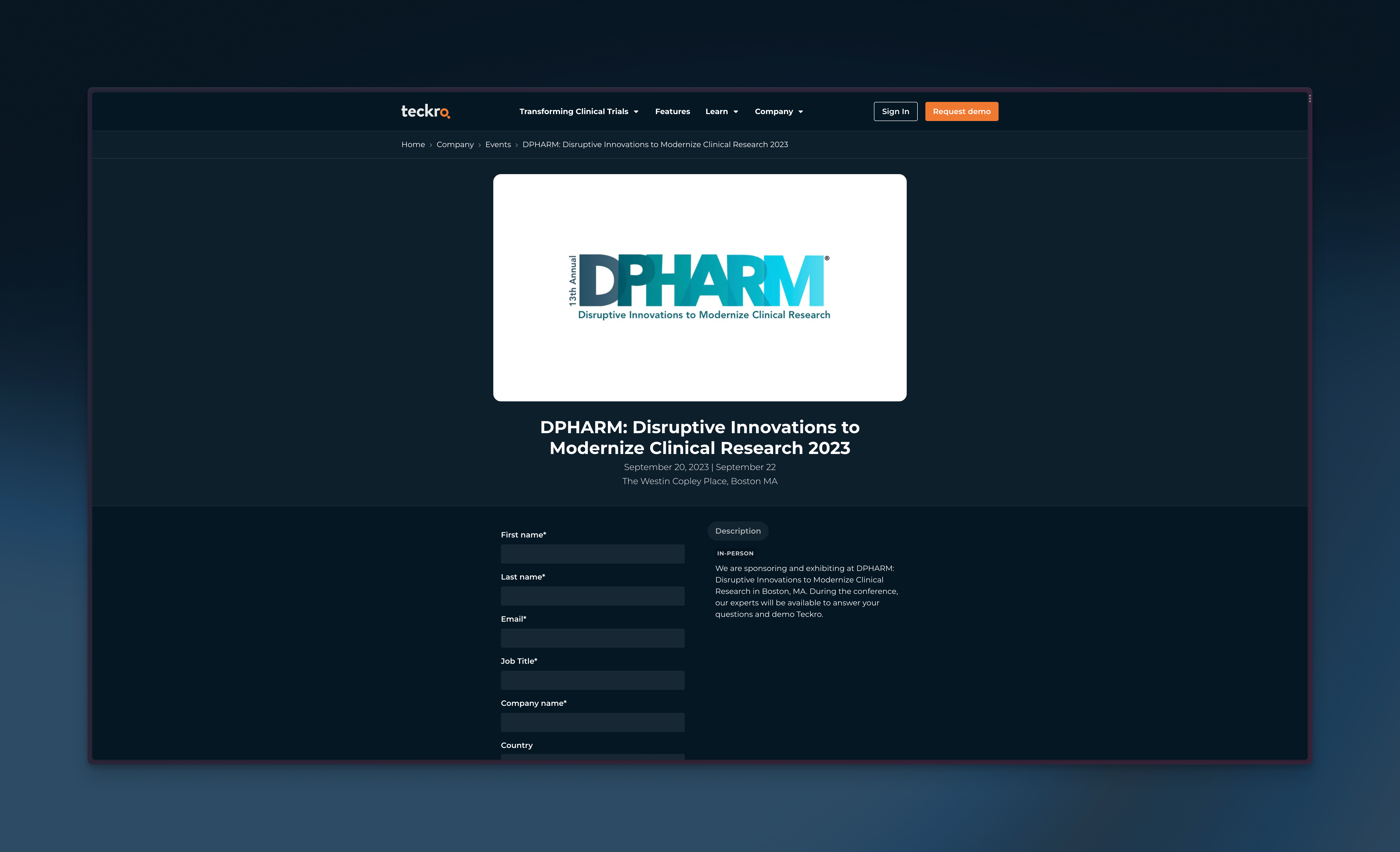Select the Description tab
Image resolution: width=1400 pixels, height=852 pixels.
738,531
